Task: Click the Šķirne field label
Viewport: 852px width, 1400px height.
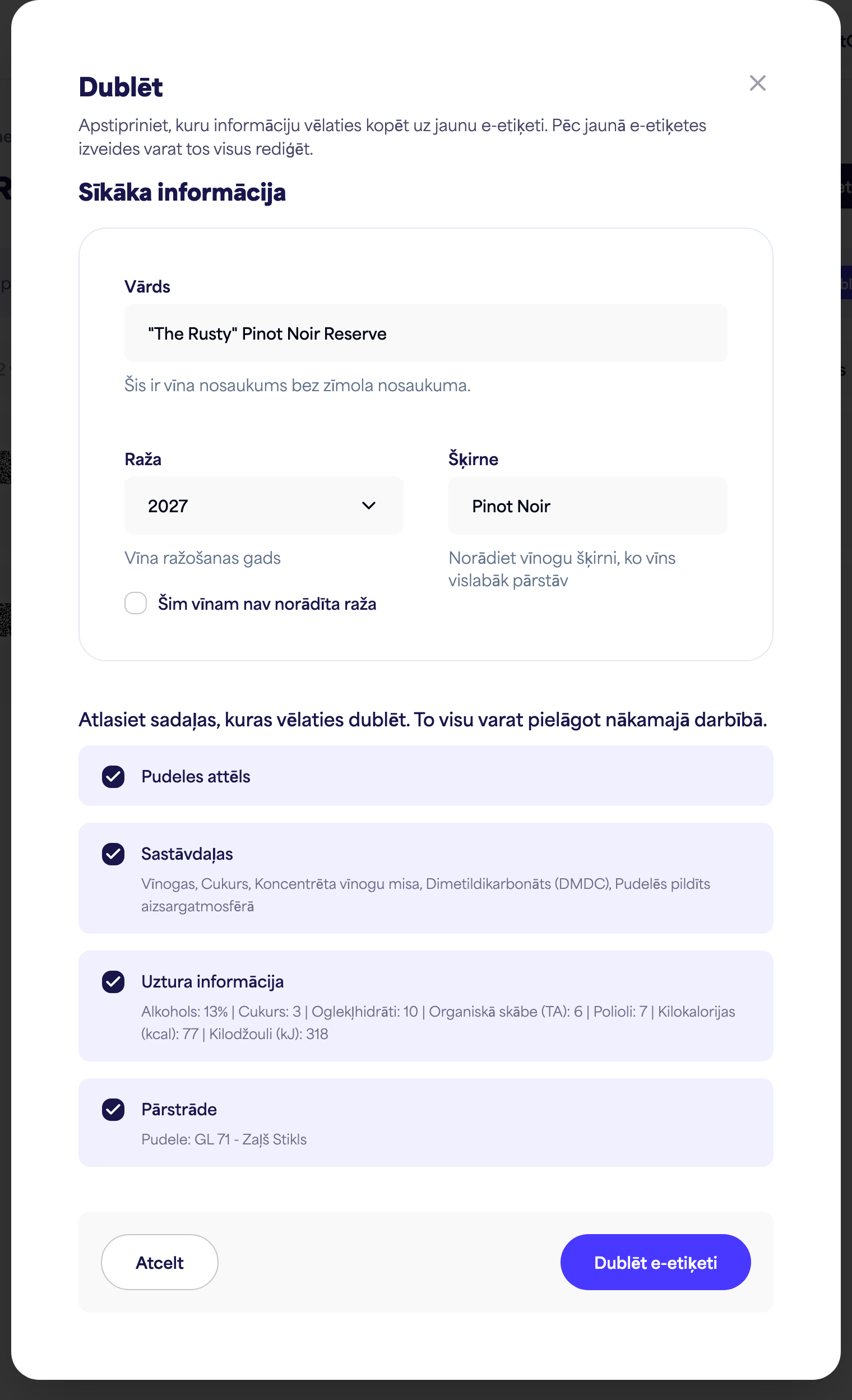Action: click(x=473, y=459)
